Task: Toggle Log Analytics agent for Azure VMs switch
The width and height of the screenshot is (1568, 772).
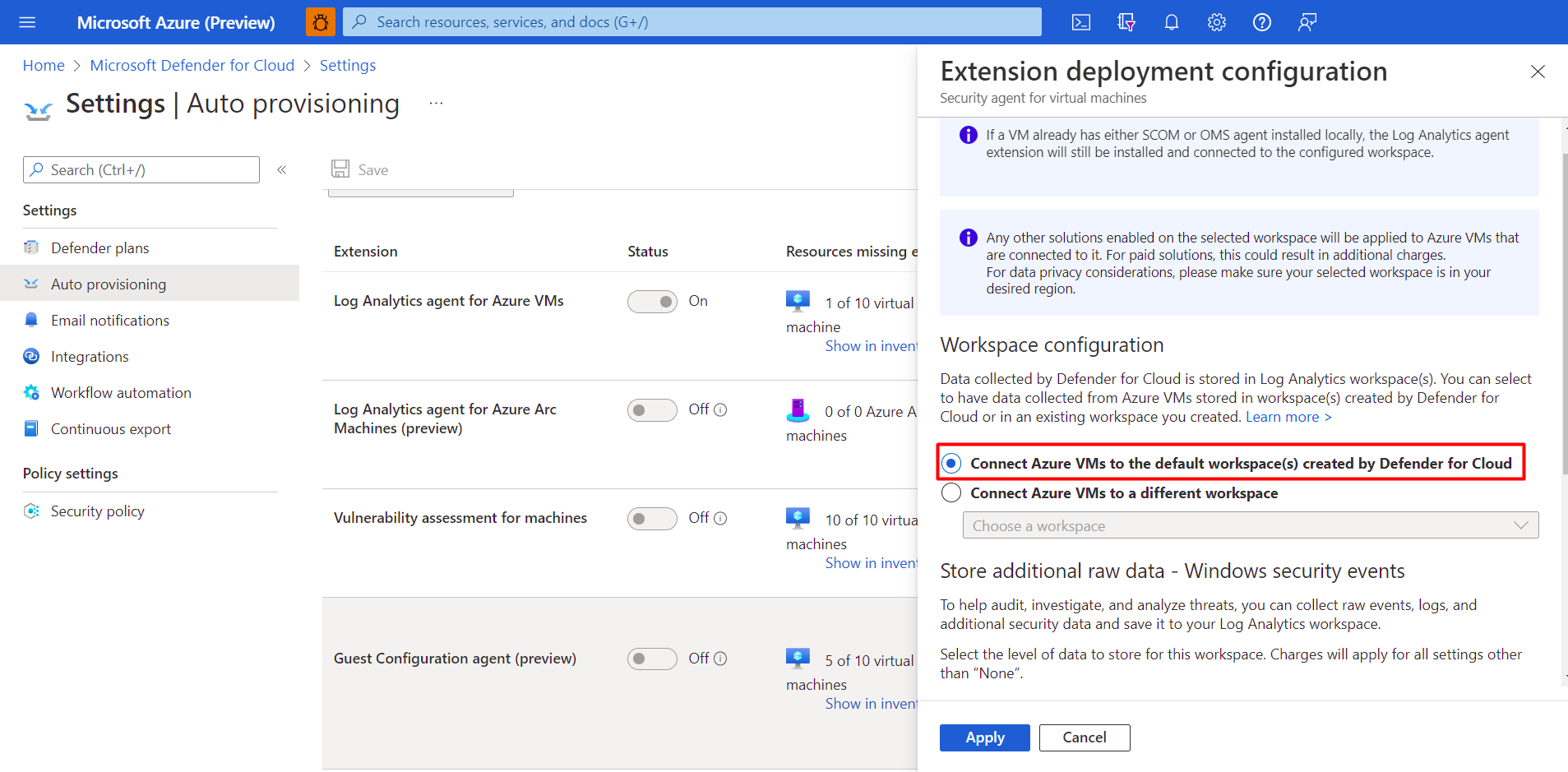Action: [652, 302]
